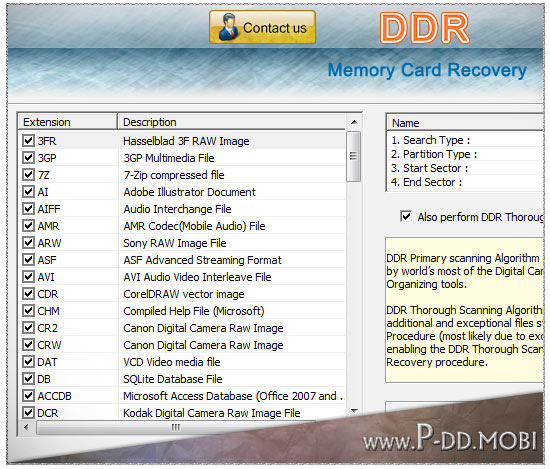Uncheck the ARW extension checkbox
The height and width of the screenshot is (469, 550).
pos(28,243)
